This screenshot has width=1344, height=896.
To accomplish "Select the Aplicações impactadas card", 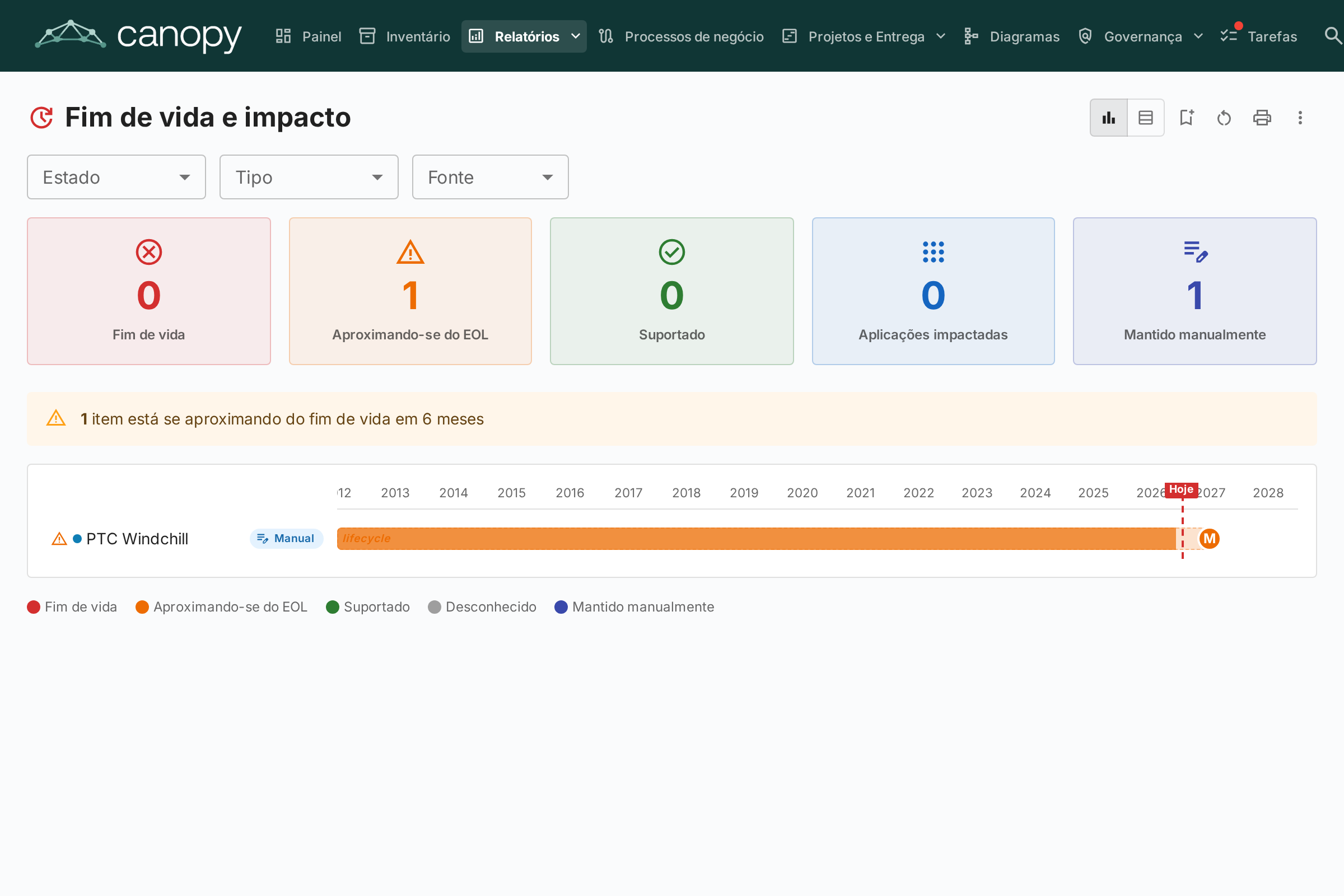I will pyautogui.click(x=933, y=291).
